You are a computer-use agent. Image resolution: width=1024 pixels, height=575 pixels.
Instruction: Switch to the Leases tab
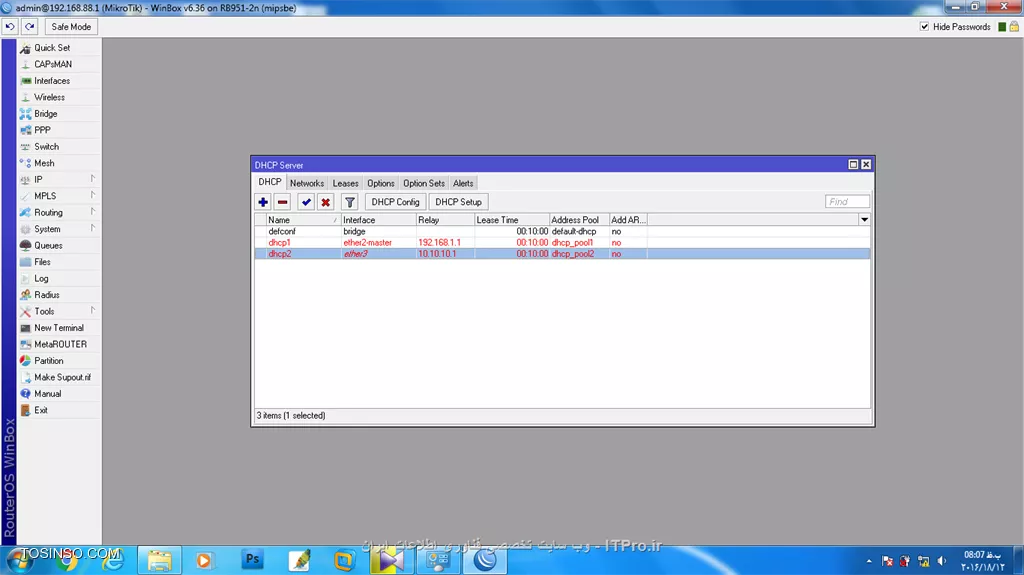[345, 183]
